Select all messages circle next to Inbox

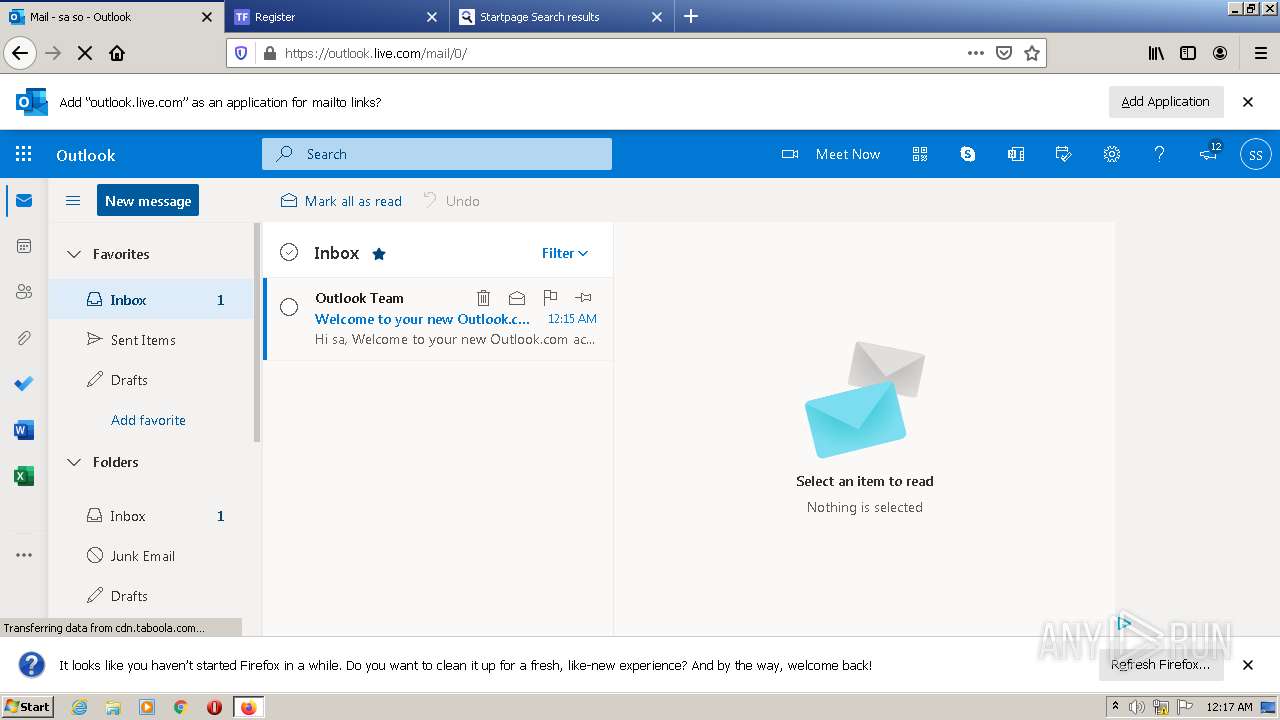pos(289,252)
